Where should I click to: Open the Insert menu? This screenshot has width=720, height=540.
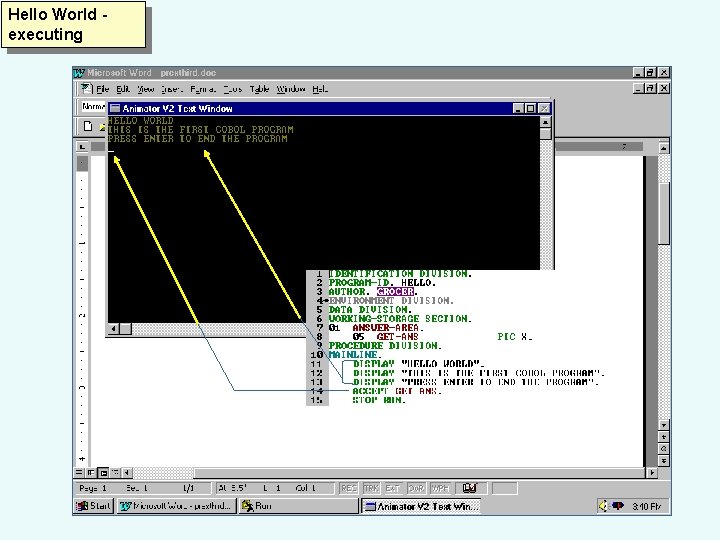tap(172, 89)
